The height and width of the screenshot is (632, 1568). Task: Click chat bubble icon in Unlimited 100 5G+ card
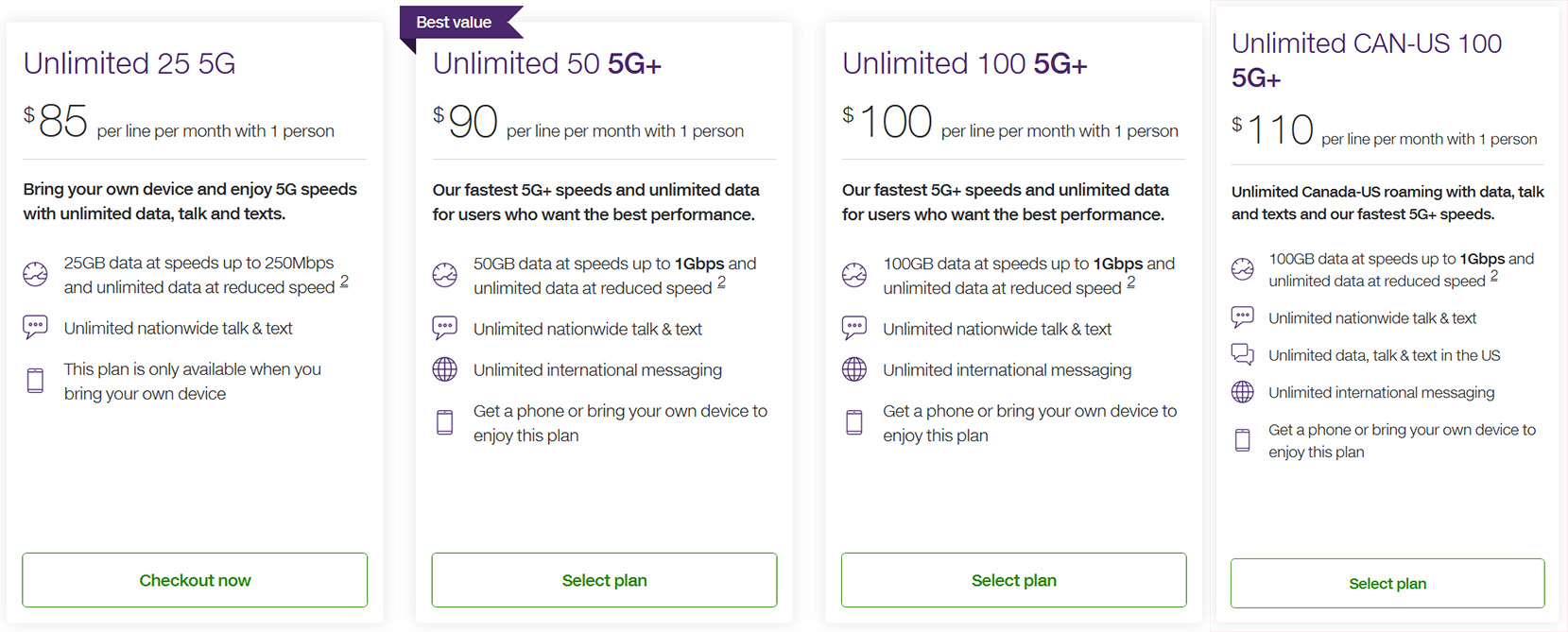(x=854, y=328)
